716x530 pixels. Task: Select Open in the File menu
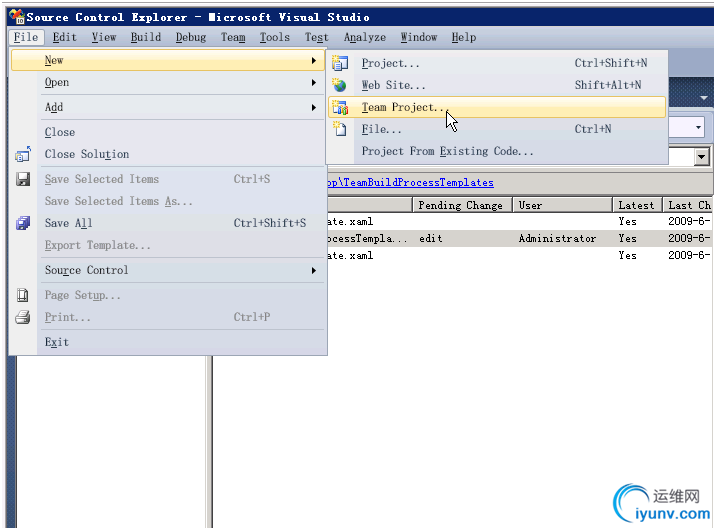pyautogui.click(x=168, y=83)
